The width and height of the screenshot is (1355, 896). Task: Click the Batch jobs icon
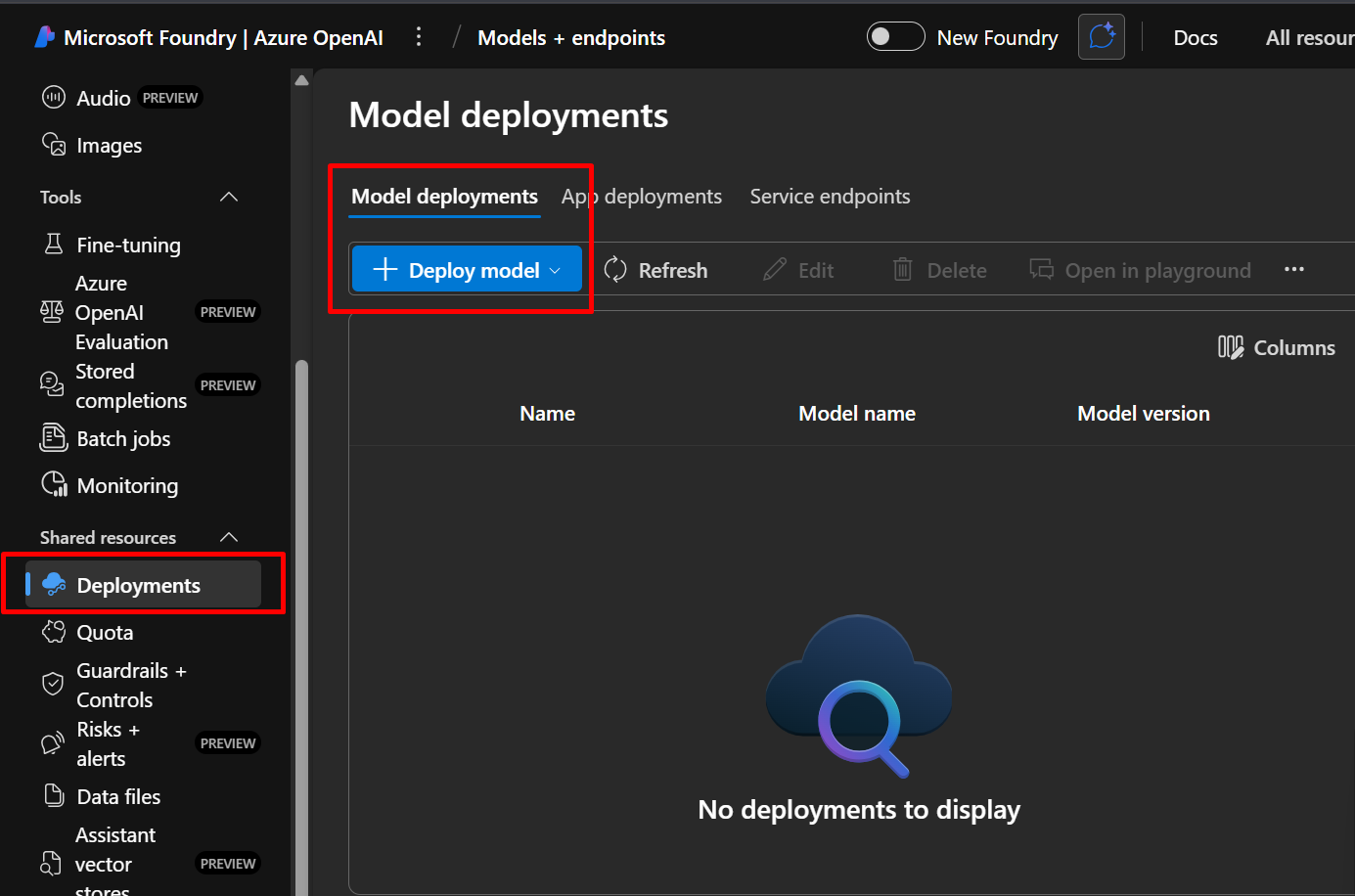click(53, 438)
